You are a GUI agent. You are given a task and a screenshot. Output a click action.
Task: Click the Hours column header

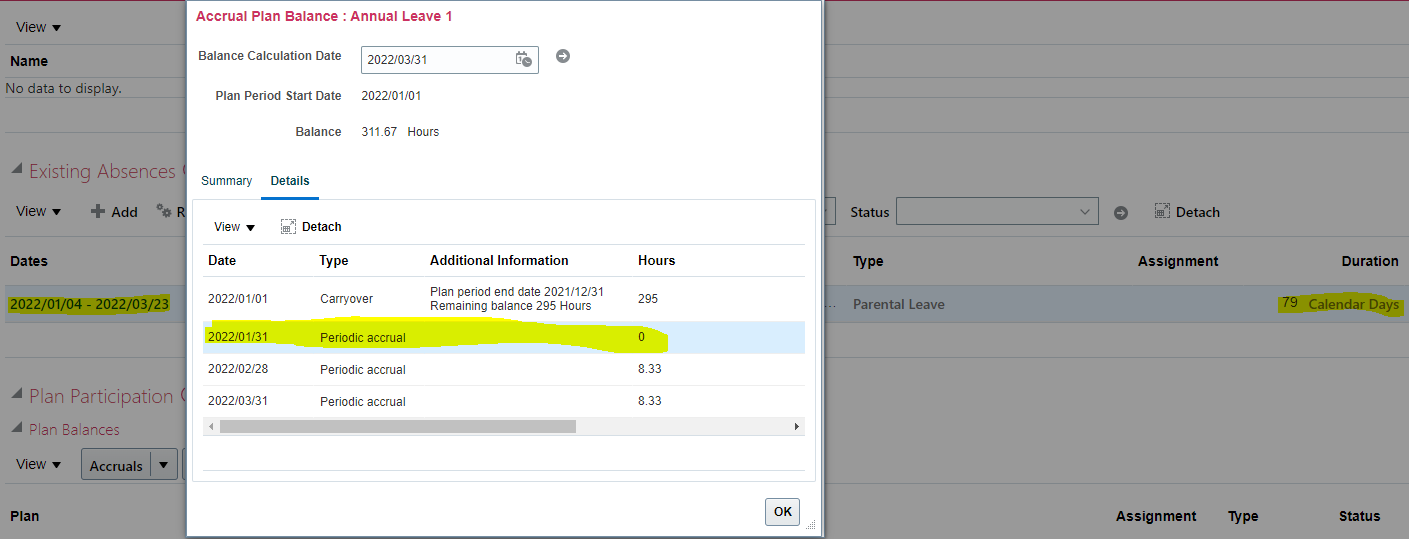656,260
